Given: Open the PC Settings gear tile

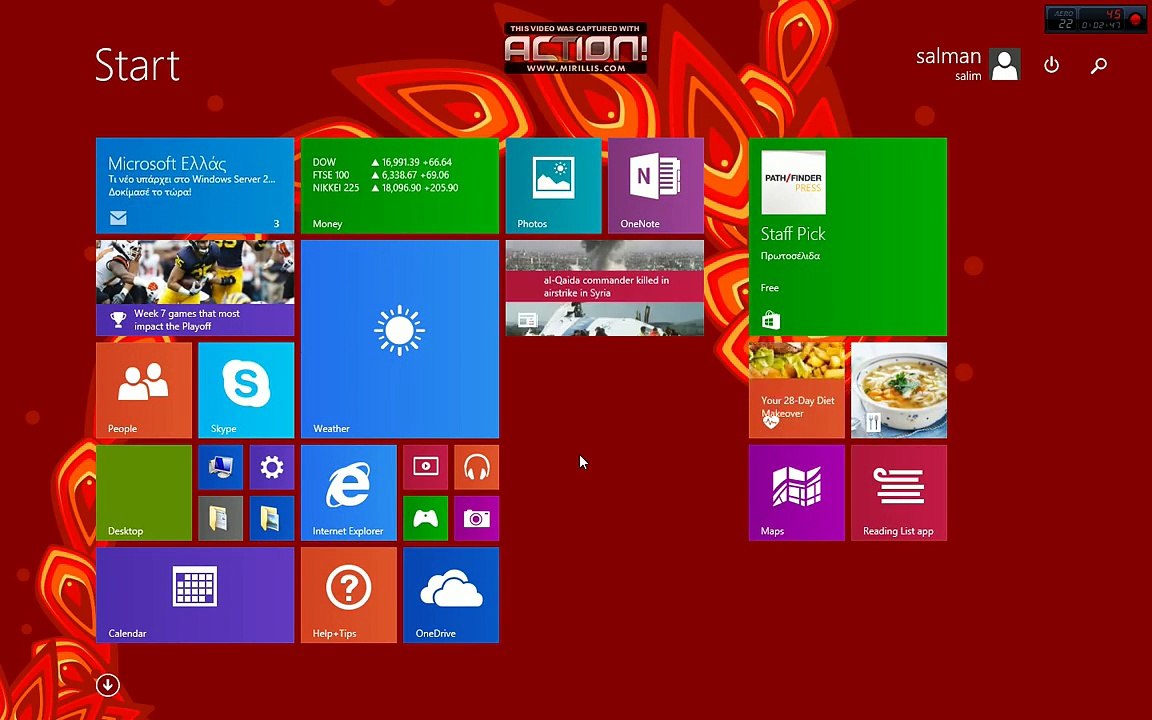Looking at the screenshot, I should point(272,467).
